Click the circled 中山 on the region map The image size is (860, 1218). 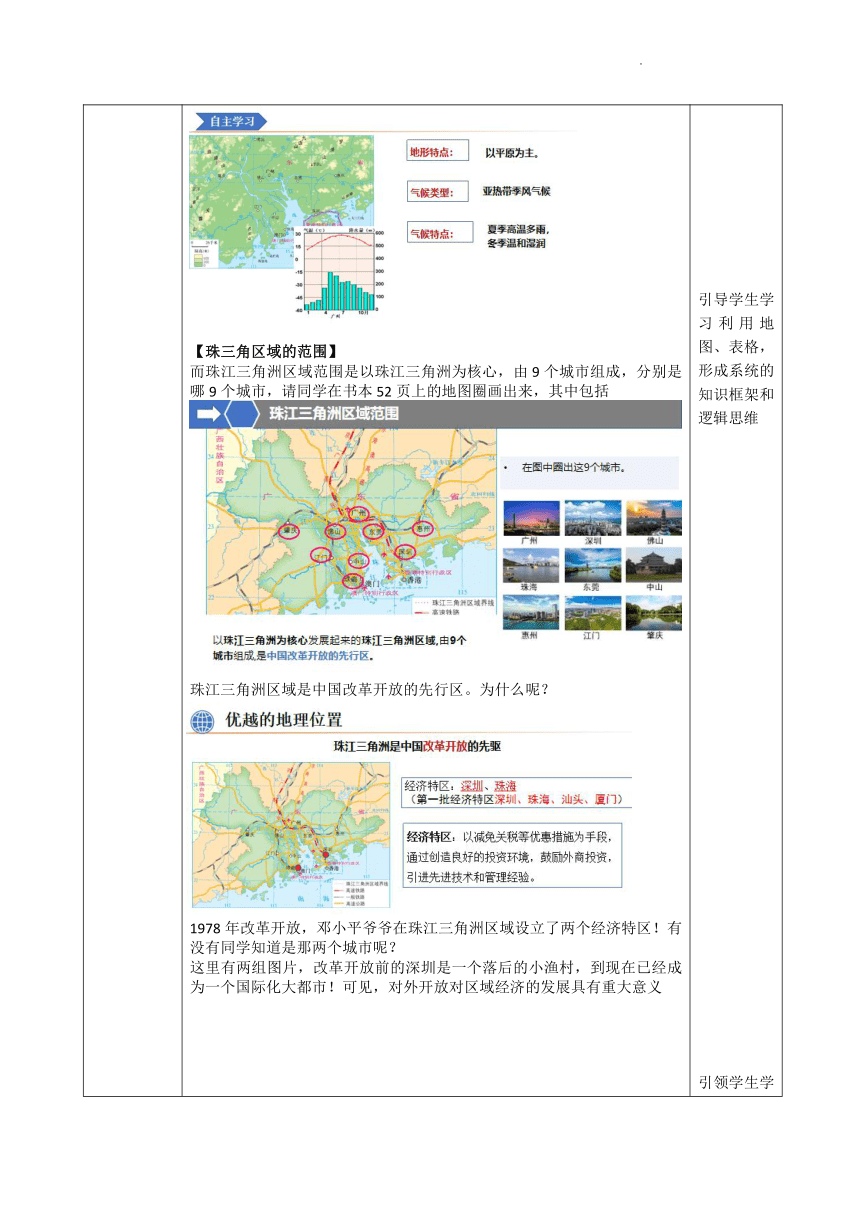click(357, 559)
